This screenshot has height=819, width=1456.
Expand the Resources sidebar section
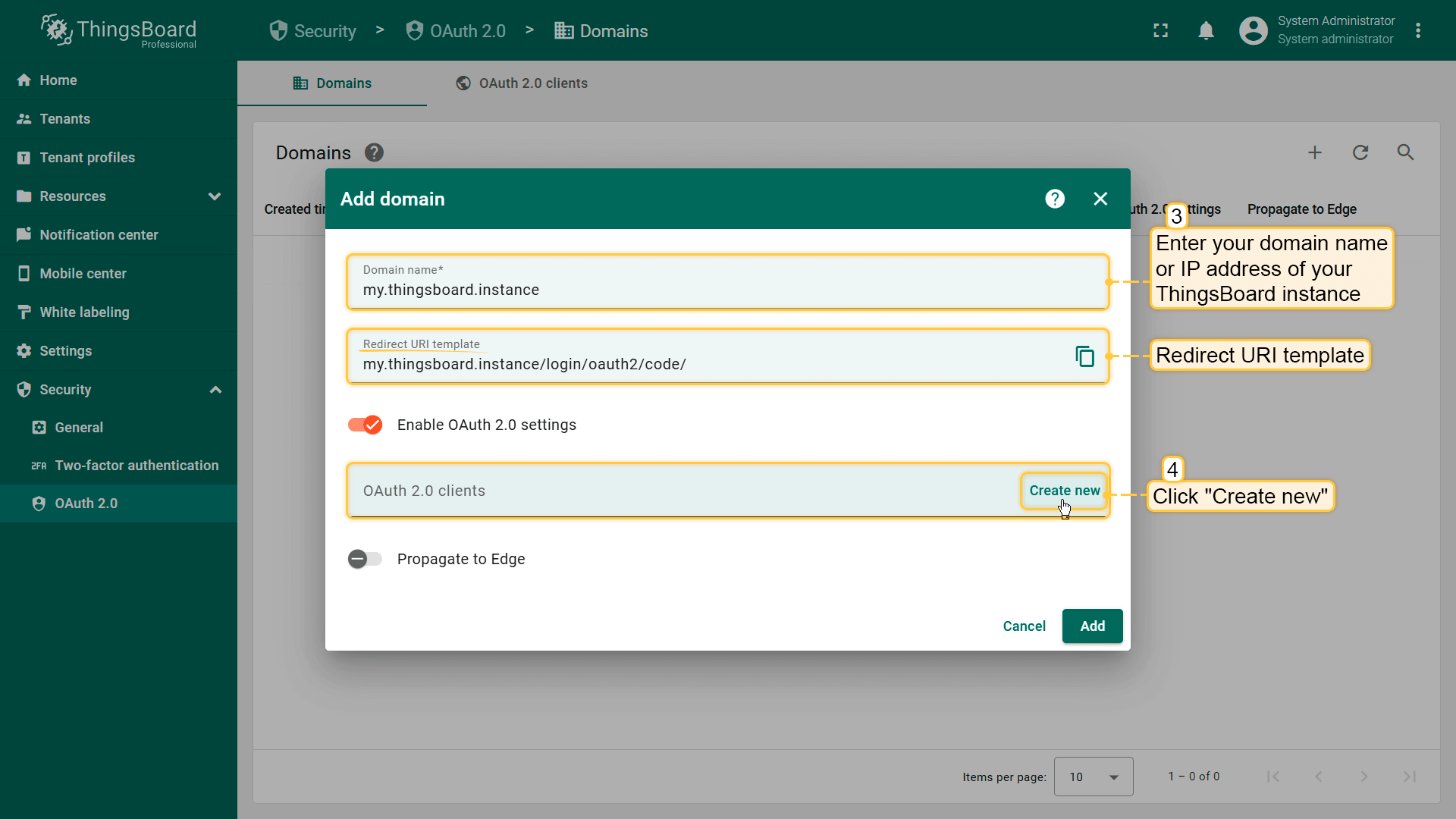coord(215,196)
